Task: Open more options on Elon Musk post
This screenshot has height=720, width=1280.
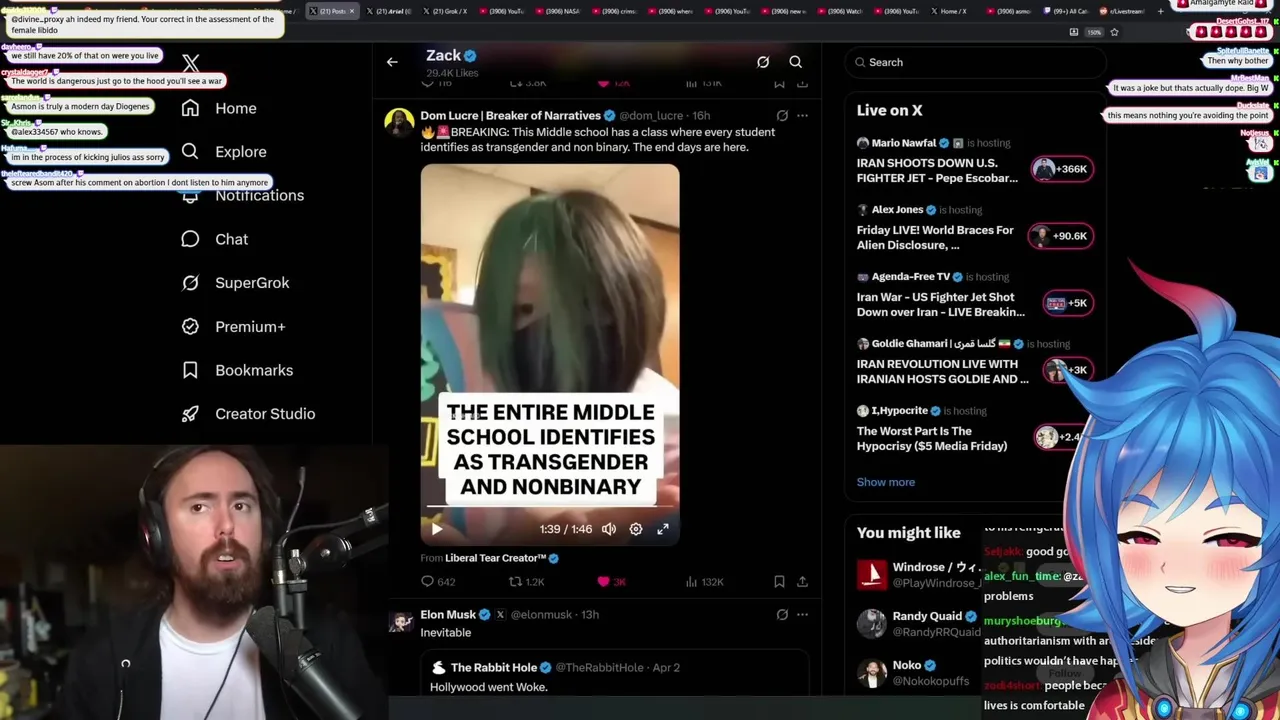Action: pos(802,615)
